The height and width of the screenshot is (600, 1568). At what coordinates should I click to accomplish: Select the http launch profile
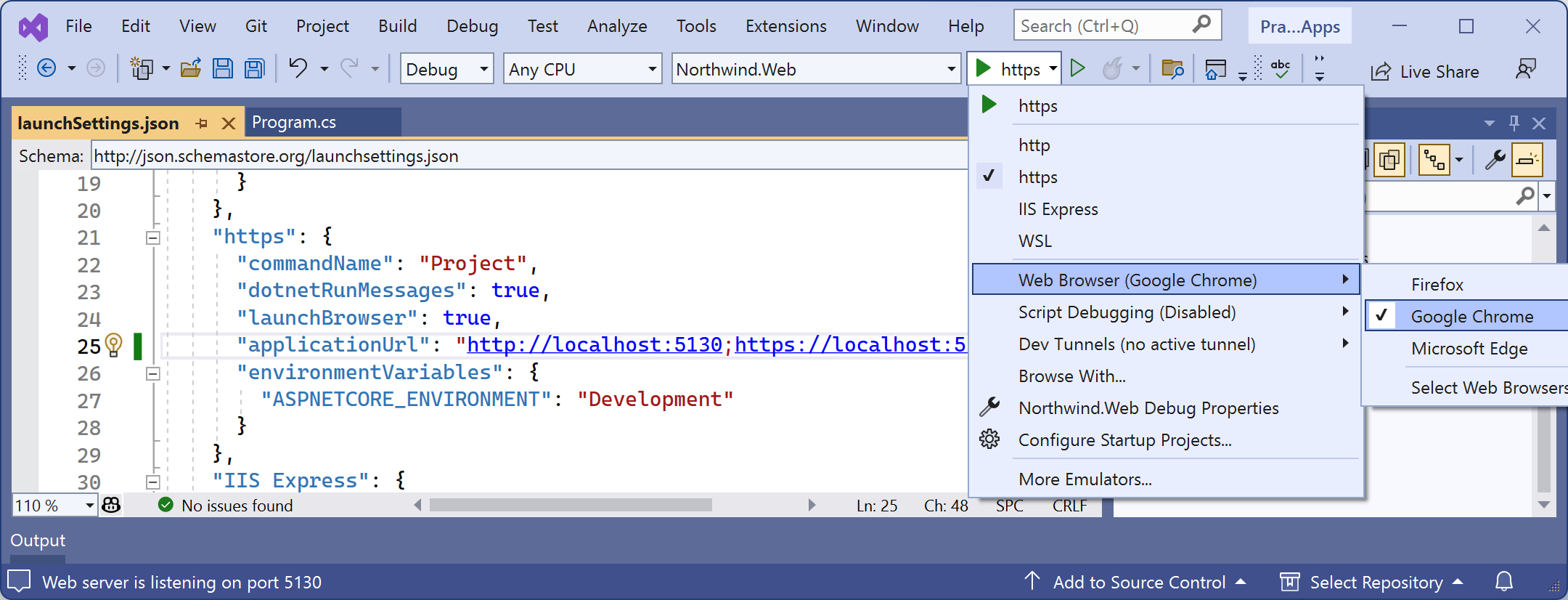pos(1166,145)
